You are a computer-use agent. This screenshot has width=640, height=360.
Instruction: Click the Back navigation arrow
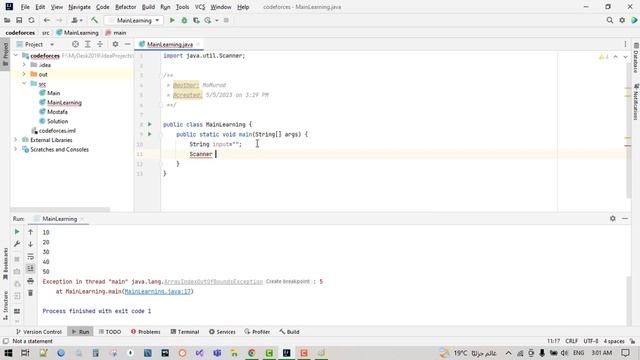47,20
